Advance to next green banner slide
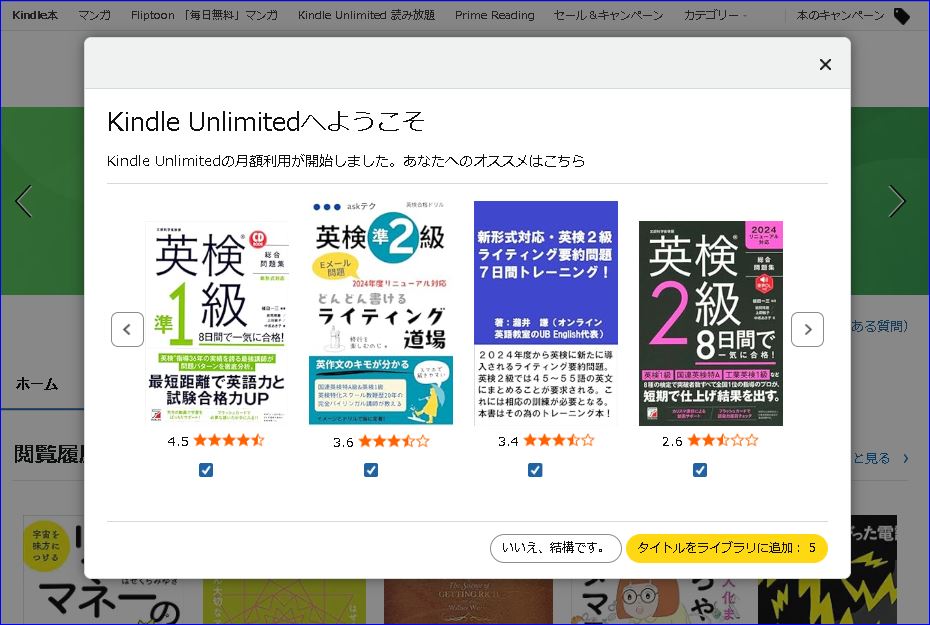 [x=897, y=201]
